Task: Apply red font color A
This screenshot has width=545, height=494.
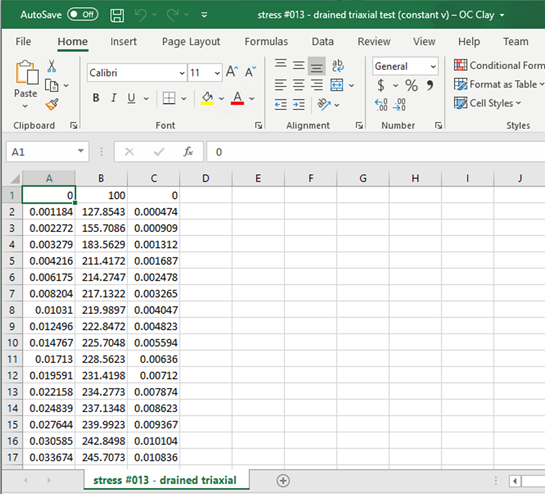Action: coord(237,98)
